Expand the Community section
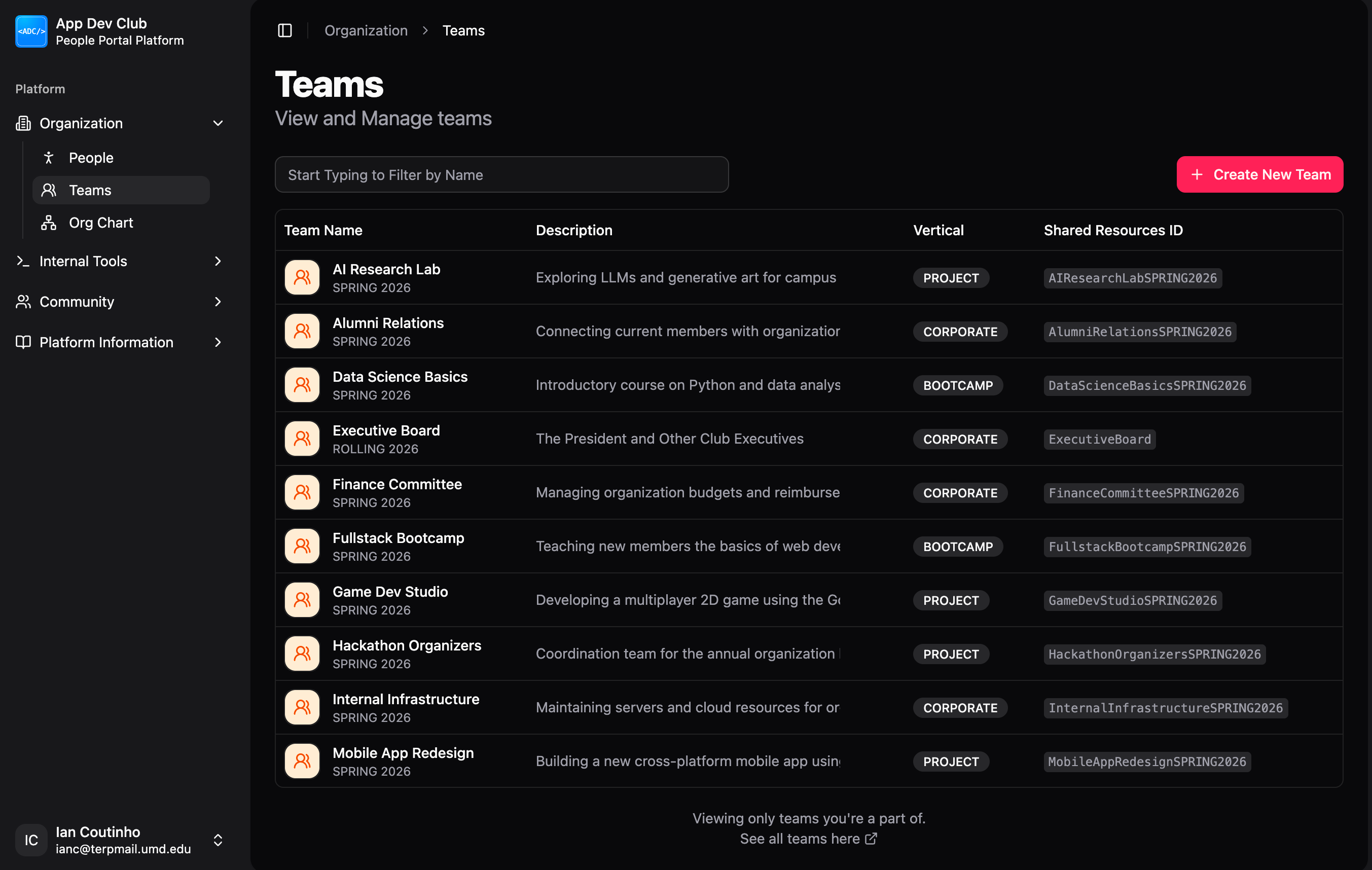The height and width of the screenshot is (870, 1372). tap(218, 301)
